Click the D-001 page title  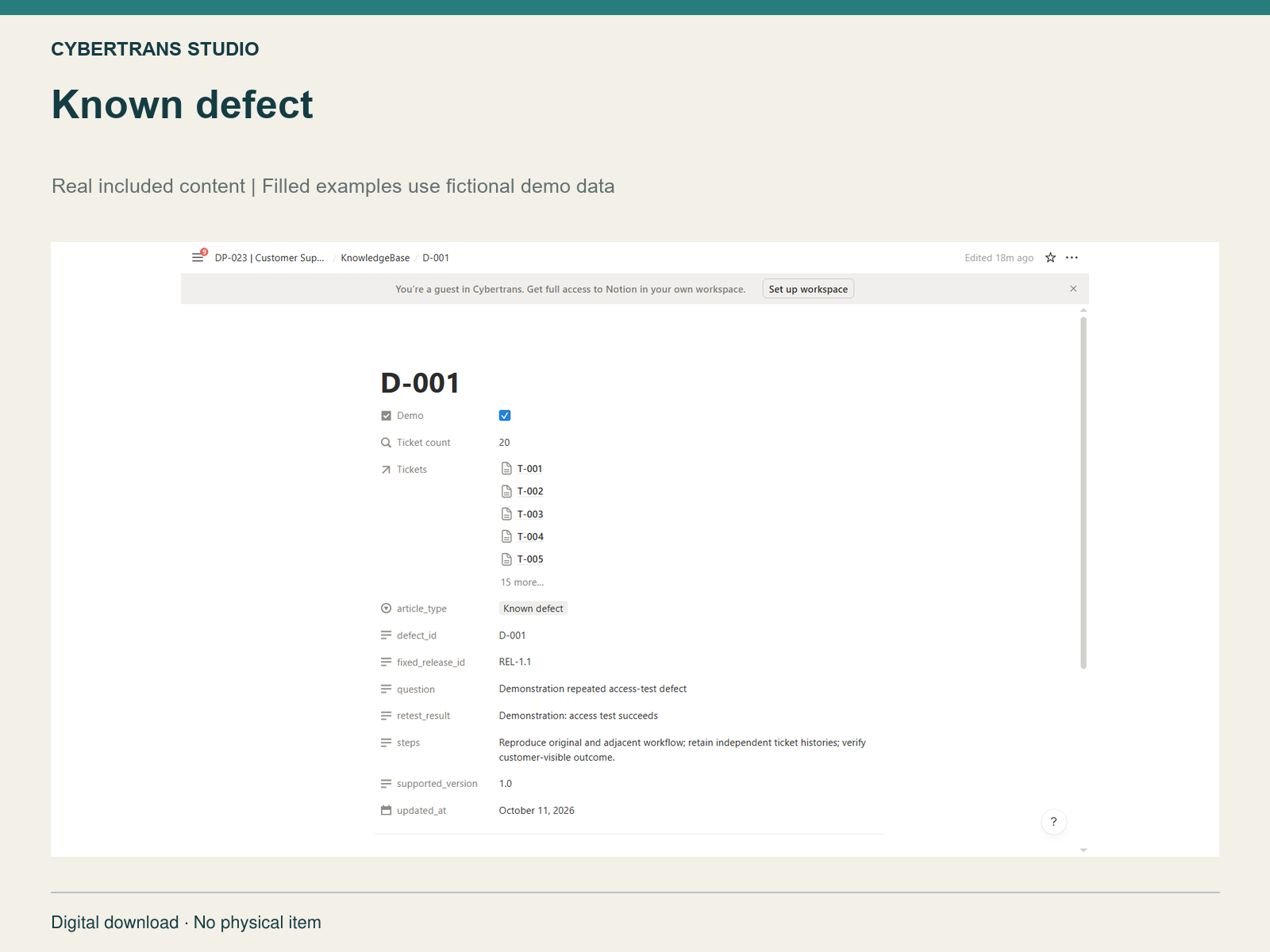pos(420,383)
